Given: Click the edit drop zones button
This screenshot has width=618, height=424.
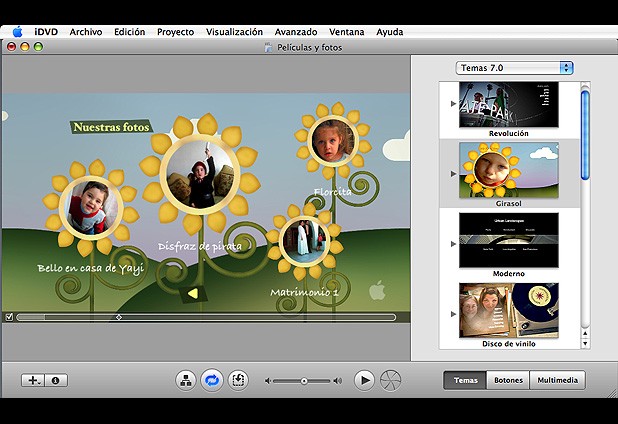Looking at the screenshot, I should [x=238, y=380].
